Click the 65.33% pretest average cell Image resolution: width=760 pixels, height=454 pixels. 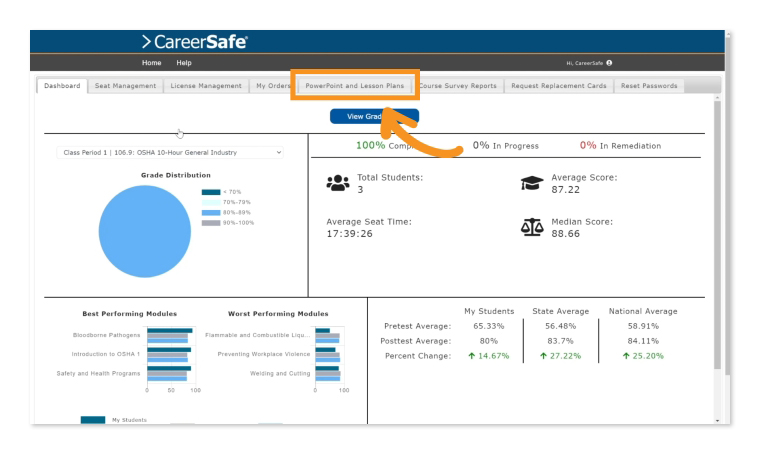click(489, 327)
